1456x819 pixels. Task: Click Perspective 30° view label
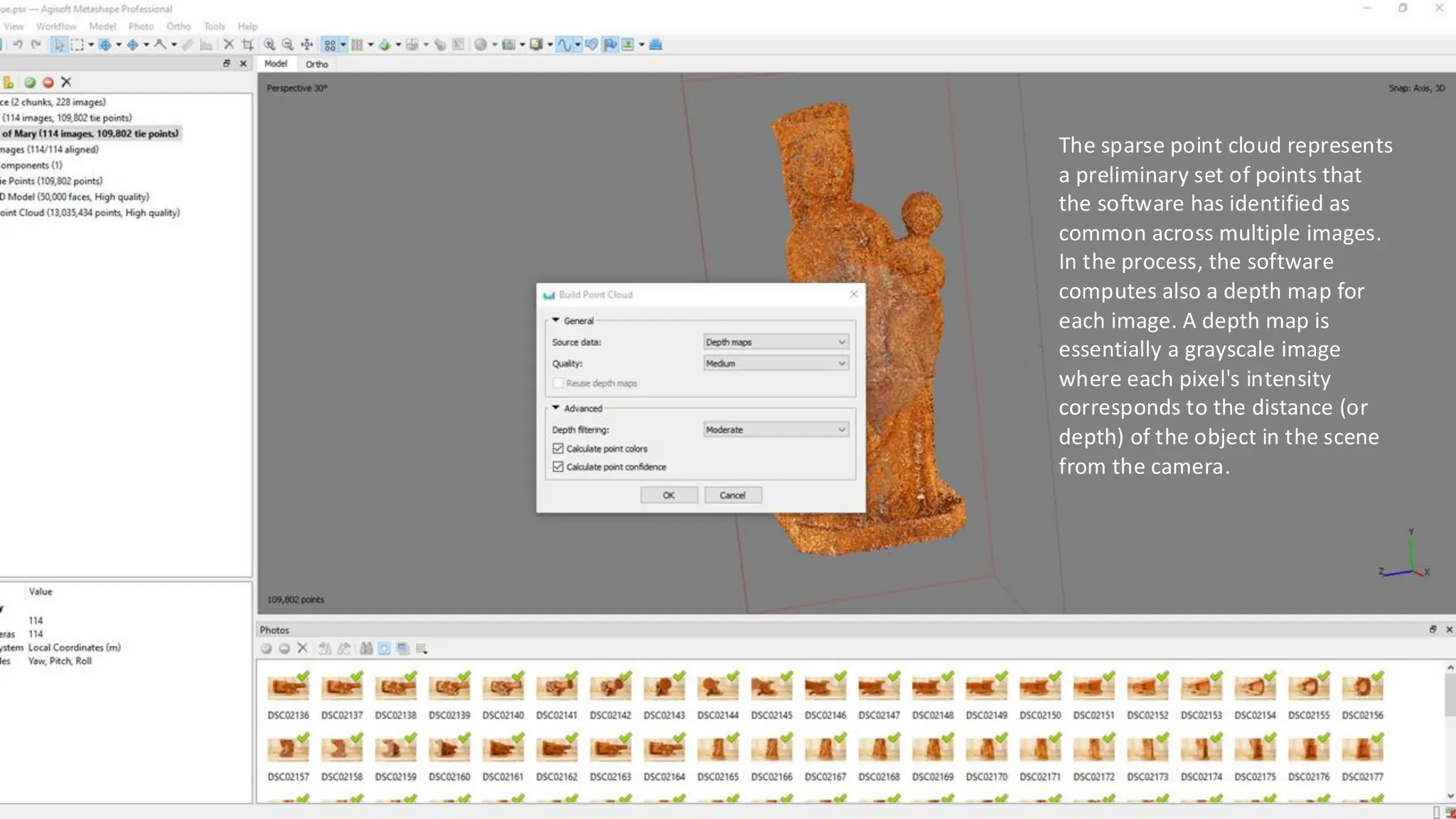point(296,88)
